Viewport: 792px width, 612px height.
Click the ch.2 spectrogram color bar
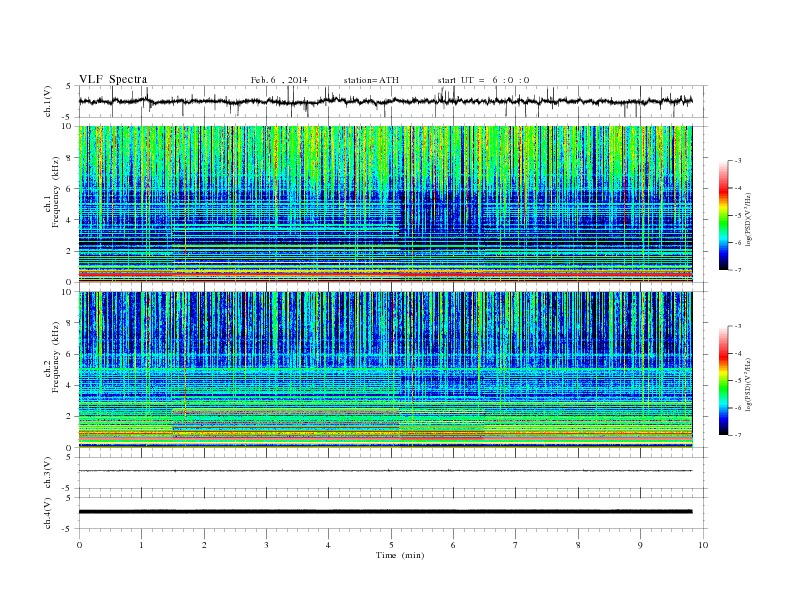pyautogui.click(x=724, y=380)
